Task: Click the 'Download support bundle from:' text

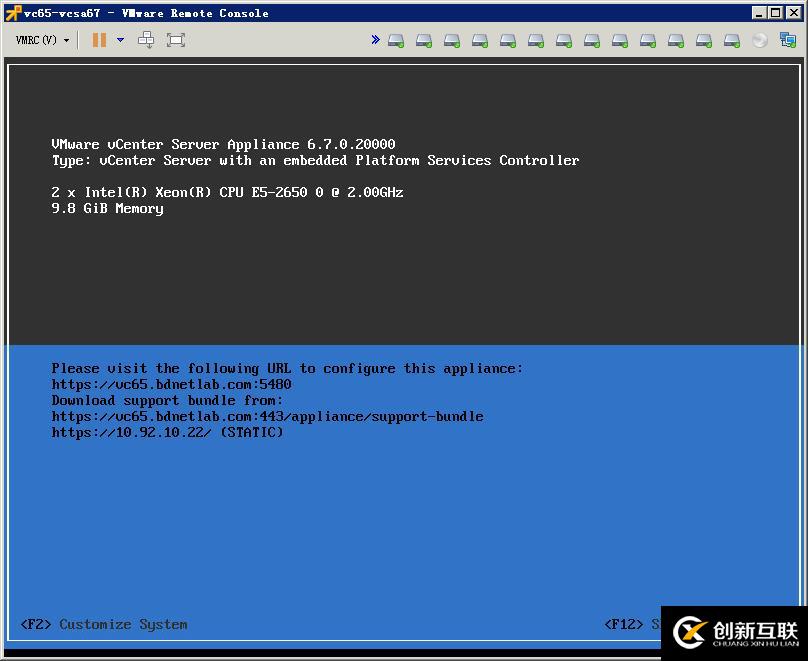Action: (167, 400)
